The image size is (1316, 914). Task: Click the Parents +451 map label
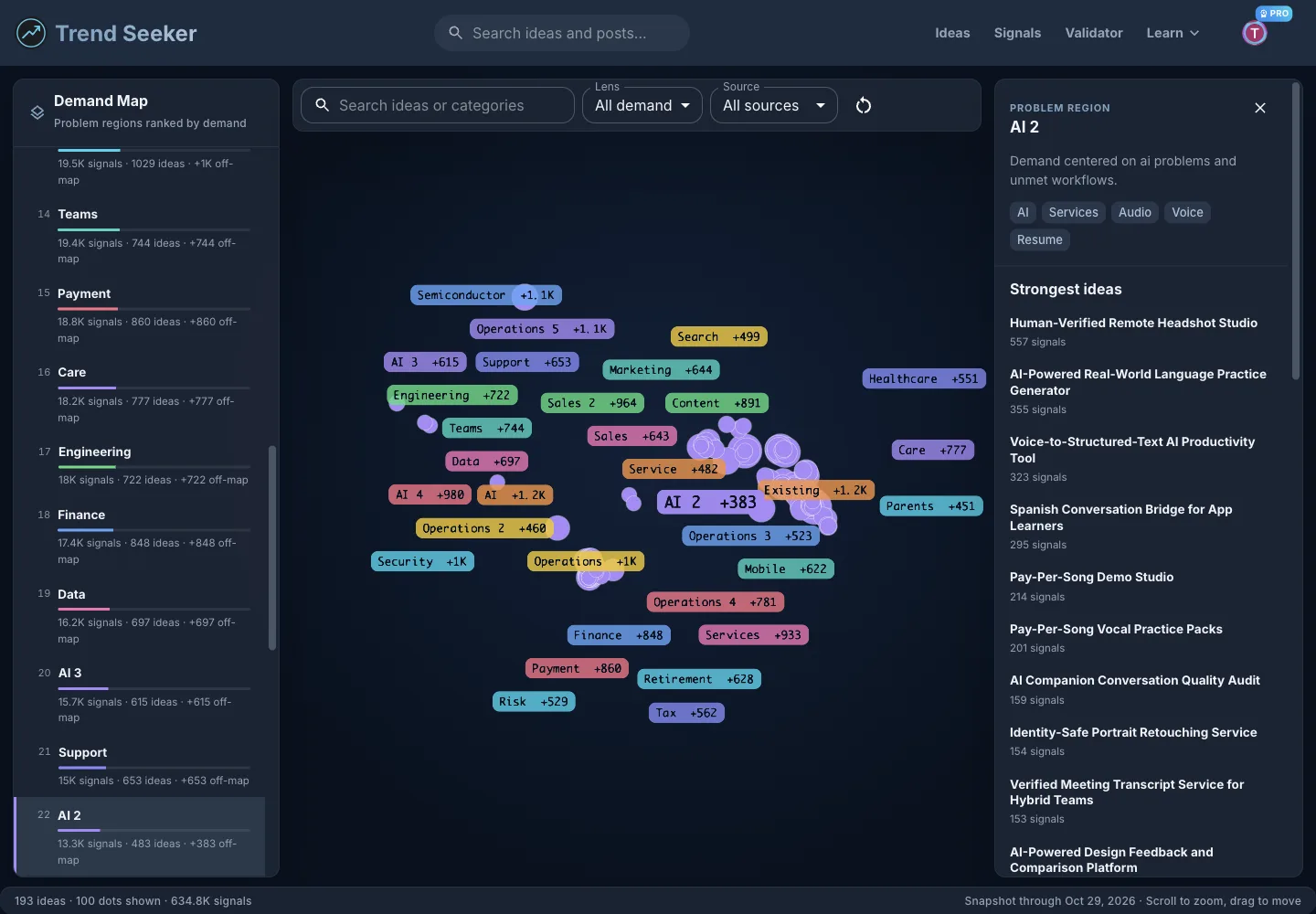930,505
